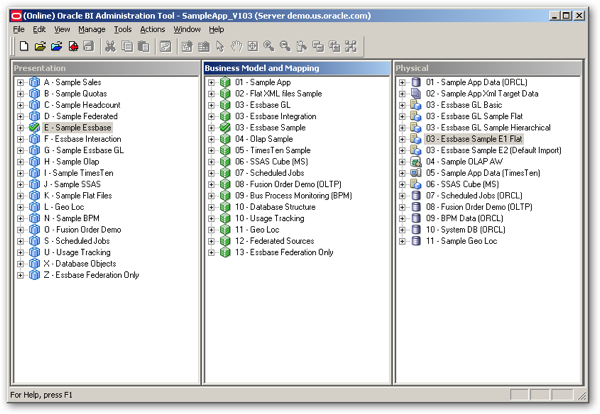Select 12 - Federated Sources business model
This screenshot has height=414, width=600.
274,241
